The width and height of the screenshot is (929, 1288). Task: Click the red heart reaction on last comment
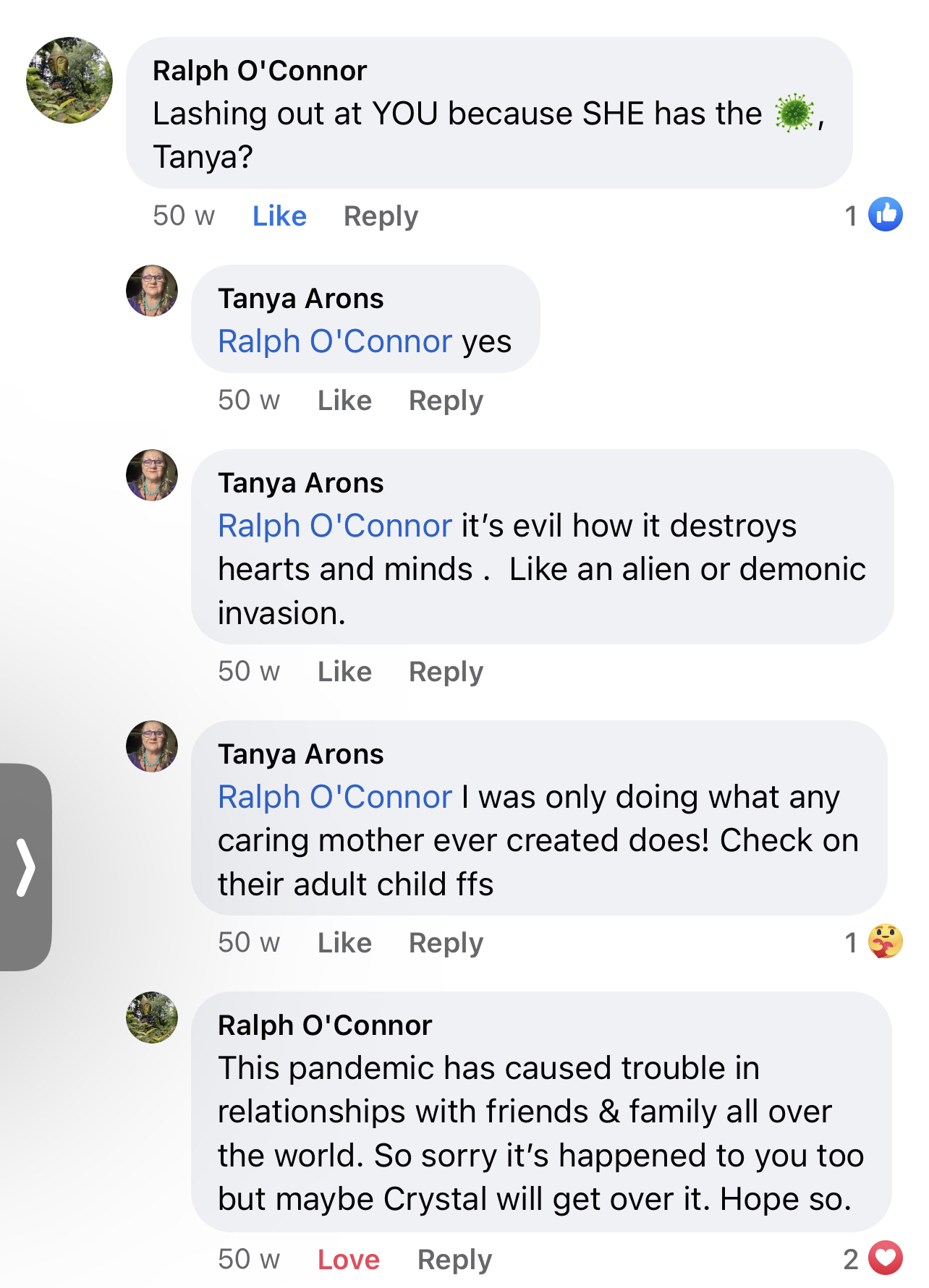pos(886,1258)
